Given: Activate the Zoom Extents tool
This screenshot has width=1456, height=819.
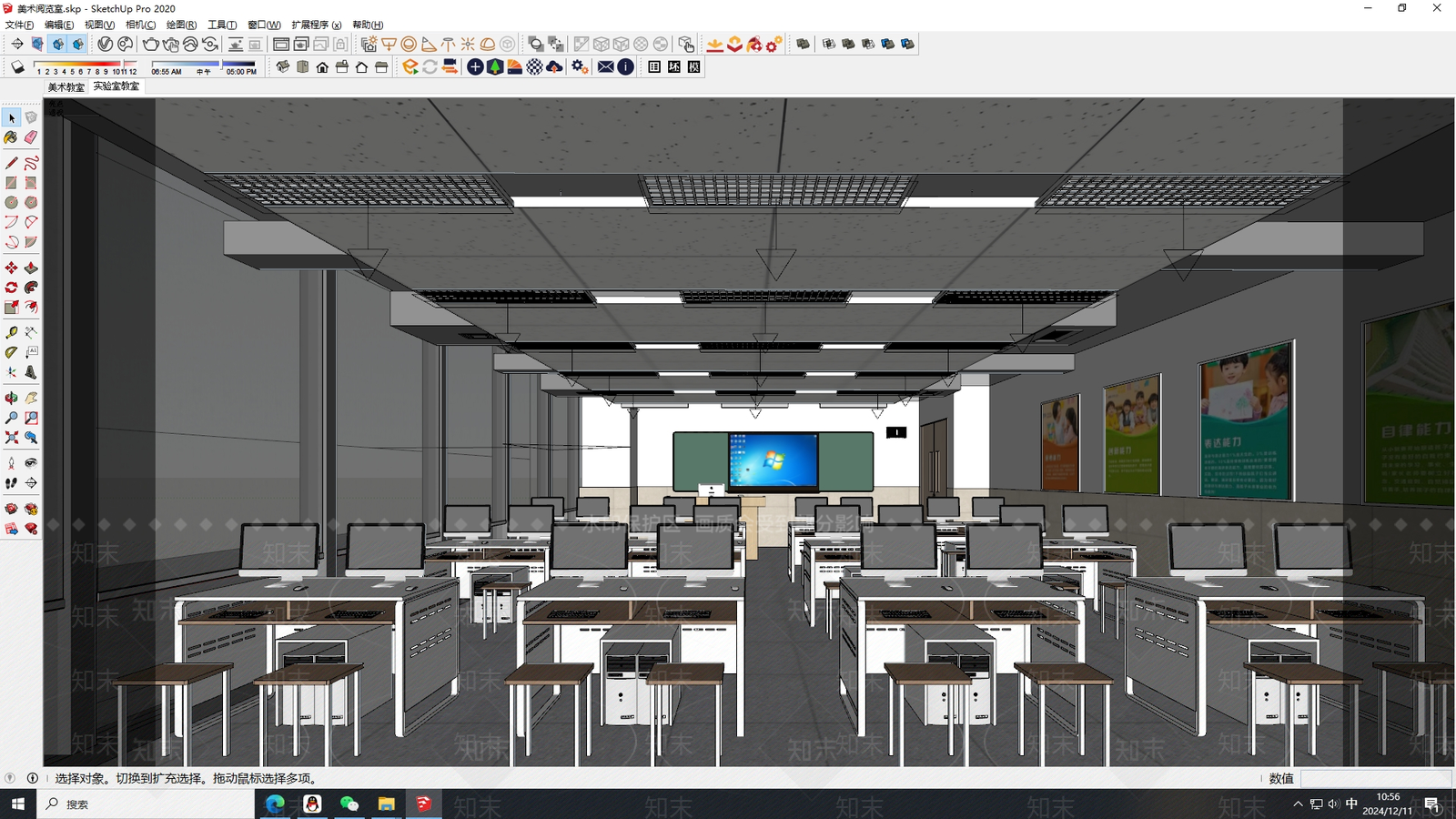Looking at the screenshot, I should 11,438.
